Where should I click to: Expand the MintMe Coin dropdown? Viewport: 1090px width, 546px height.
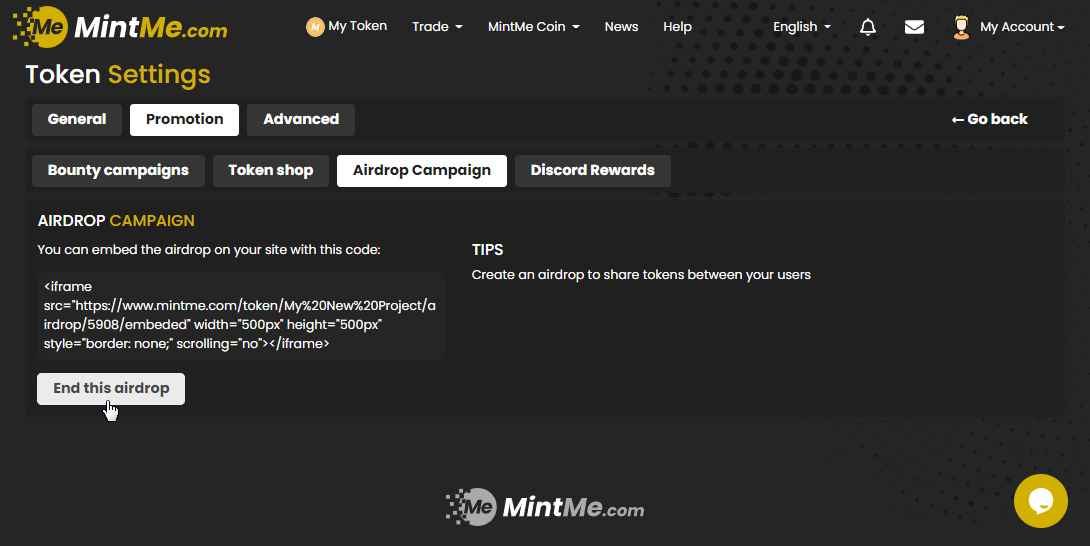(x=533, y=27)
